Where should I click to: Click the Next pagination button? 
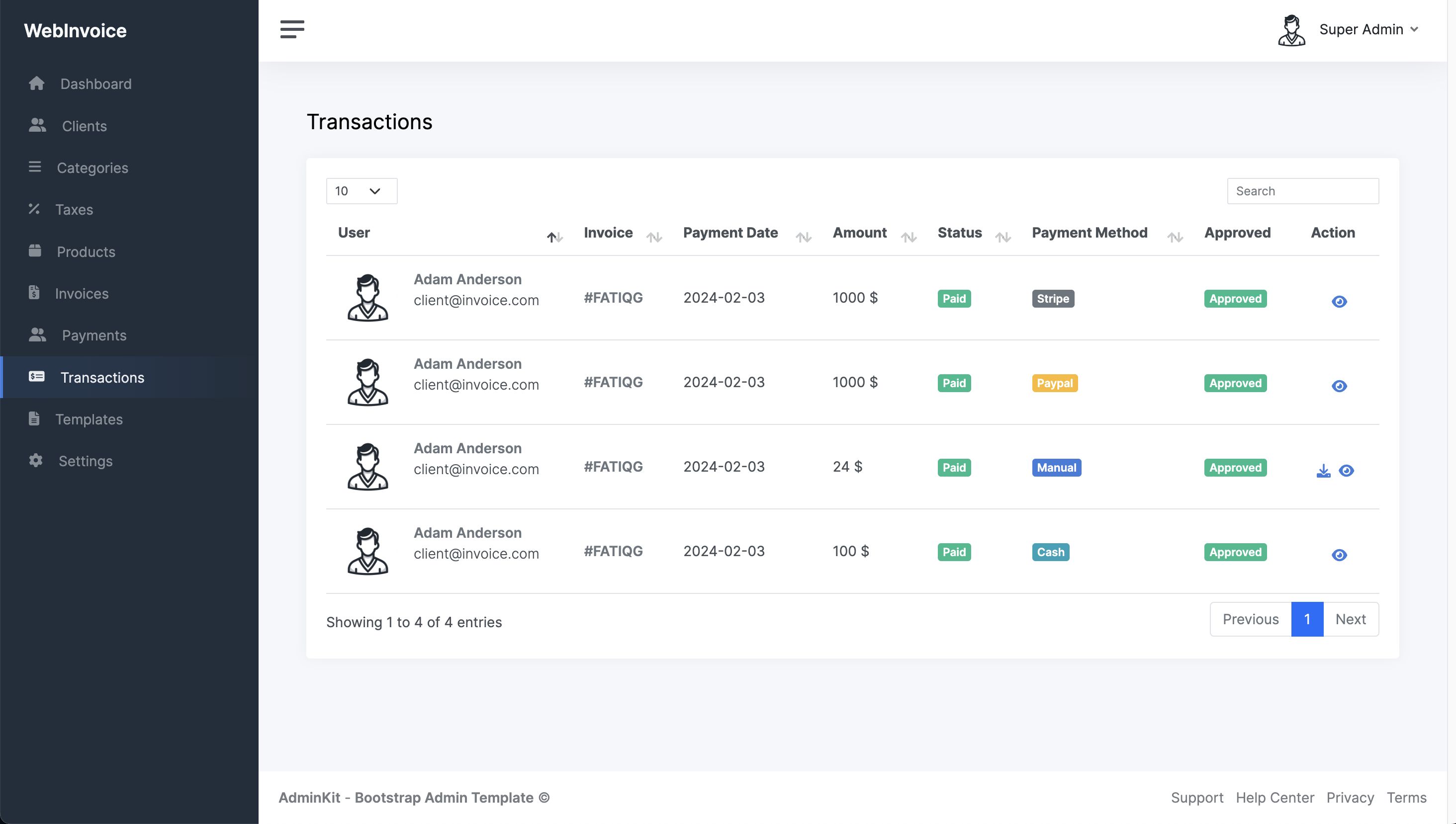pos(1350,619)
